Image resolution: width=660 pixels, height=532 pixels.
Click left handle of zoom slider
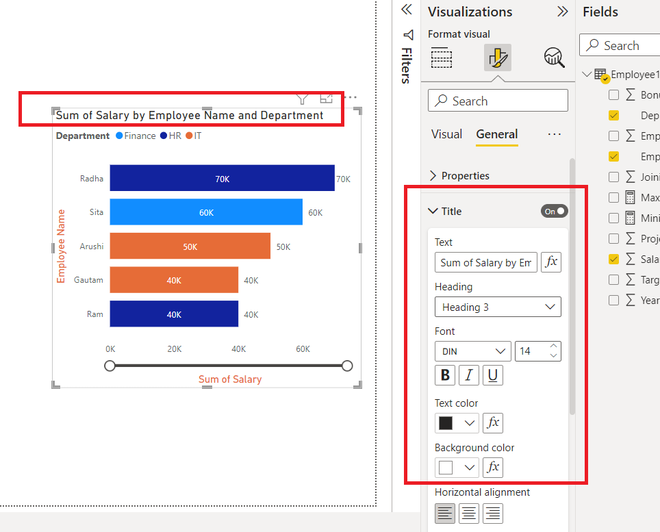pos(109,366)
